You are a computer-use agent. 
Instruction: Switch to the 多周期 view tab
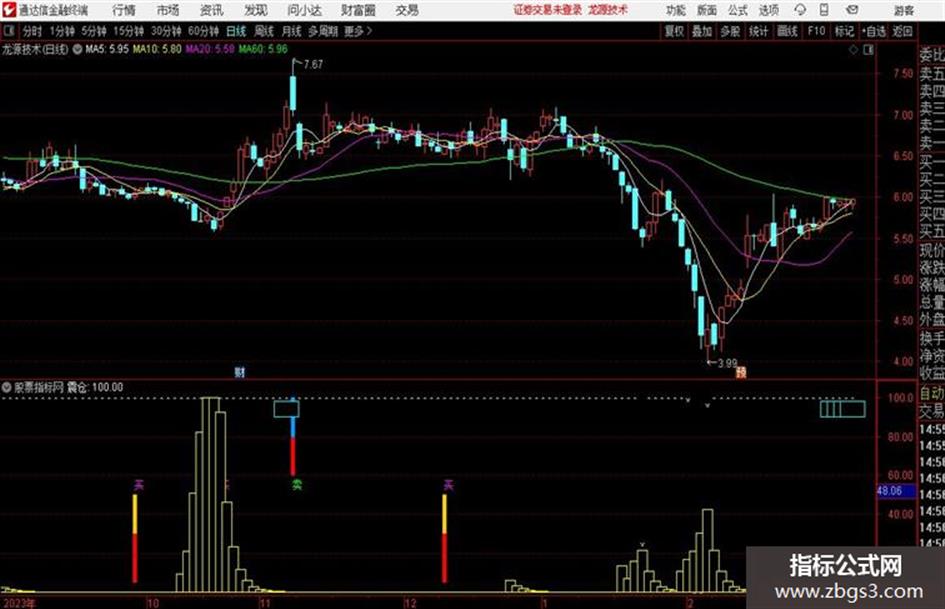pyautogui.click(x=323, y=31)
